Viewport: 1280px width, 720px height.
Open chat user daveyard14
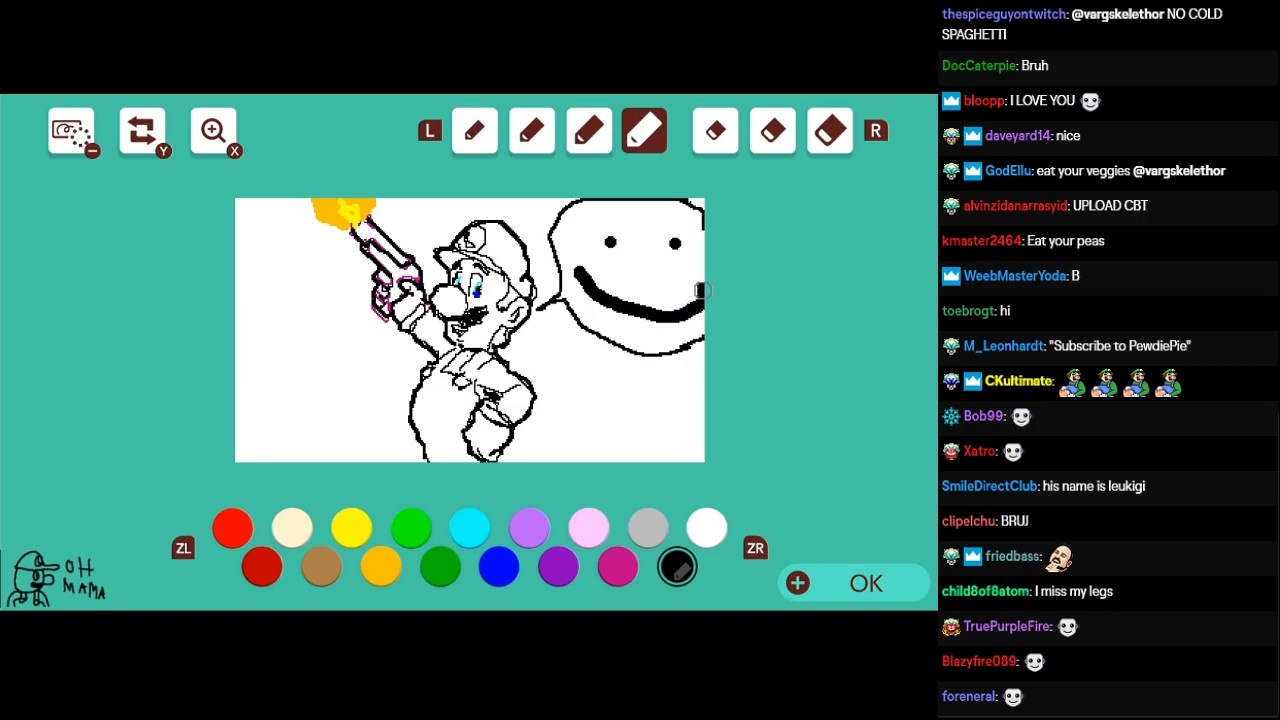point(1018,135)
